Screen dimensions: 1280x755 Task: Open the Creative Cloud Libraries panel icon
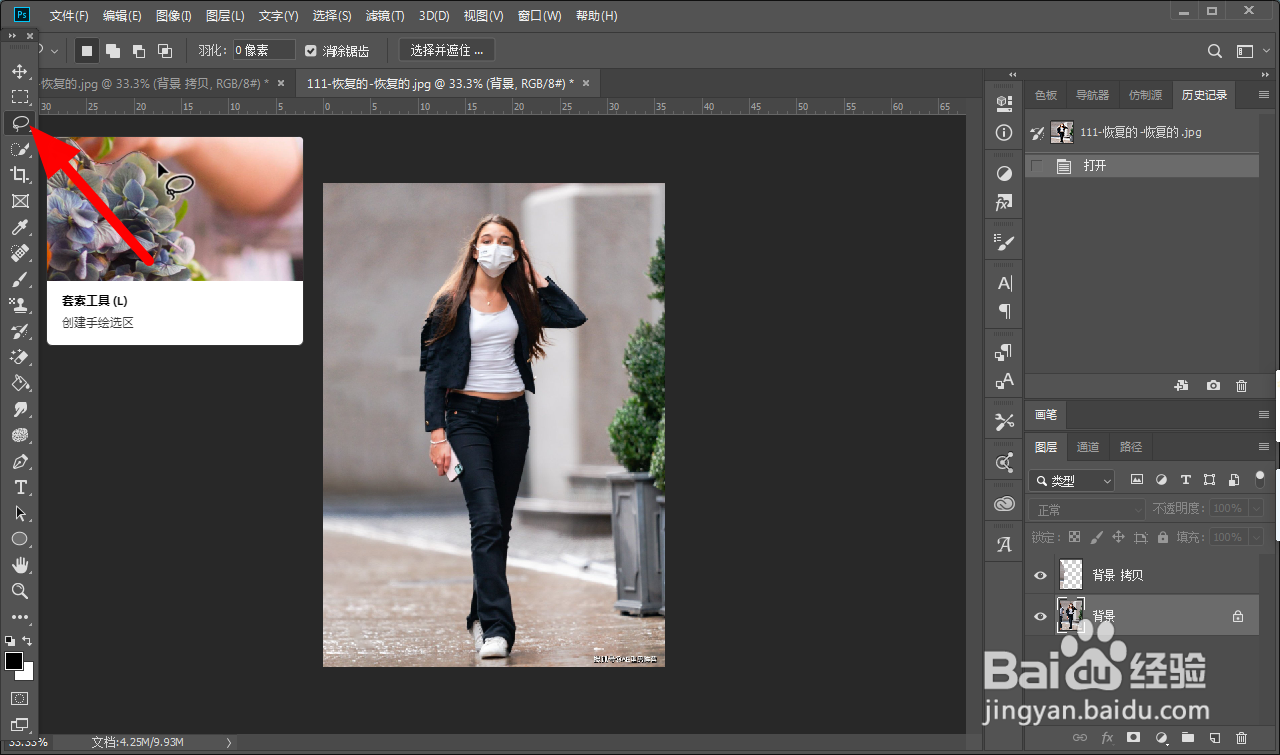point(1004,504)
